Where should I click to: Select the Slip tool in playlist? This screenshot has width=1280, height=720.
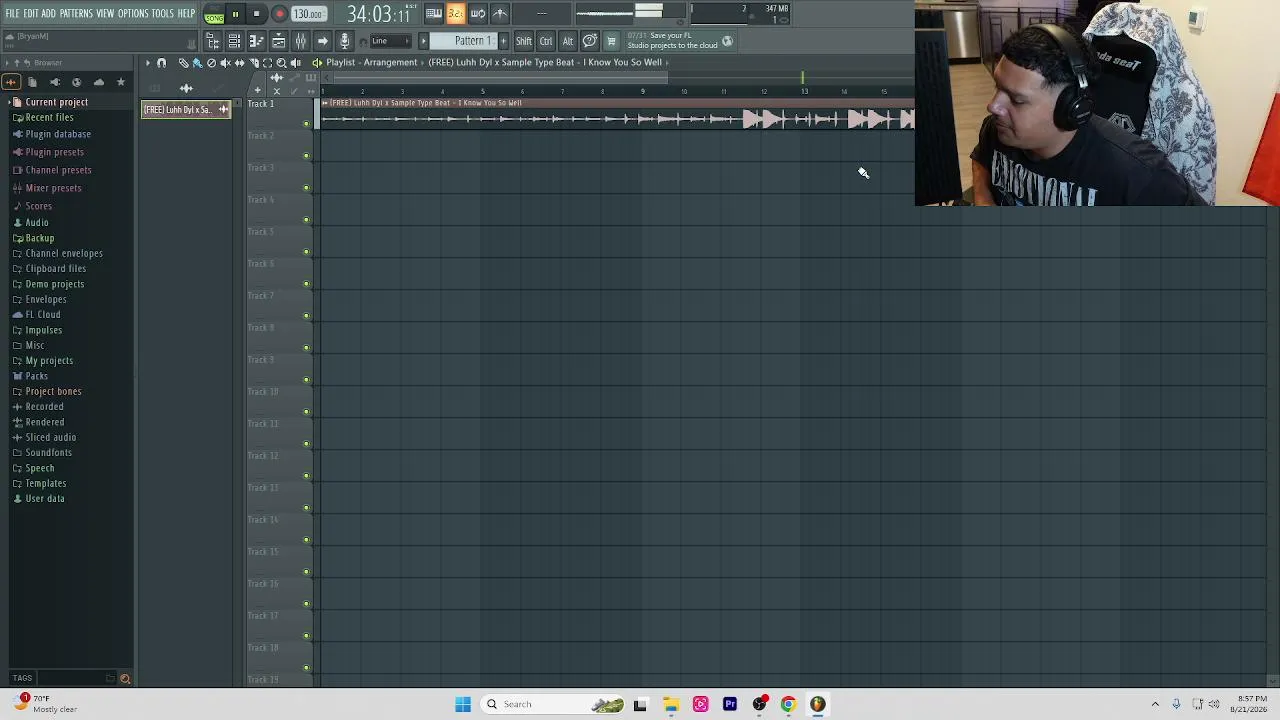pyautogui.click(x=239, y=63)
